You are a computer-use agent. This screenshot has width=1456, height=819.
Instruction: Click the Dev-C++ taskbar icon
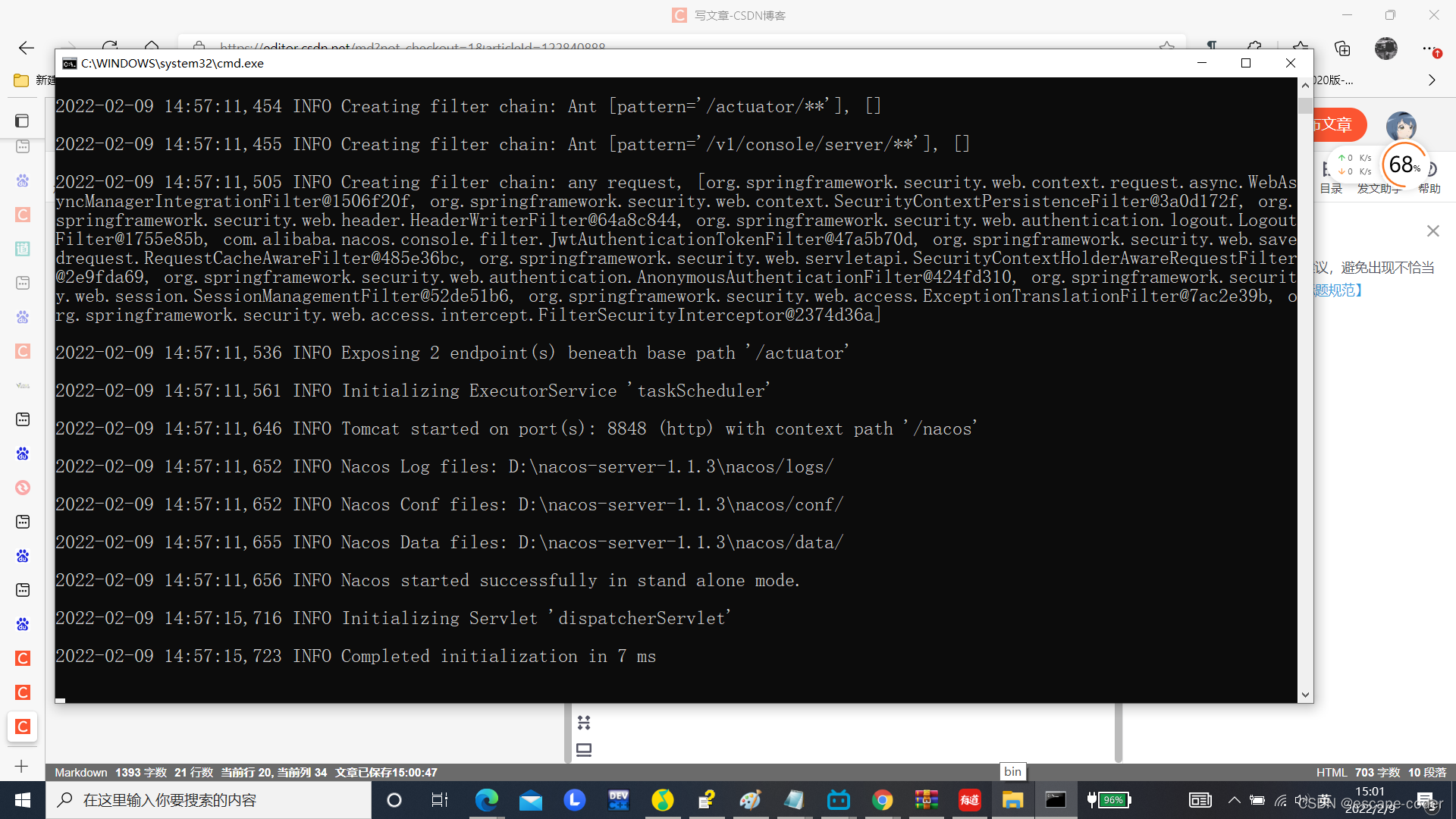click(x=619, y=799)
